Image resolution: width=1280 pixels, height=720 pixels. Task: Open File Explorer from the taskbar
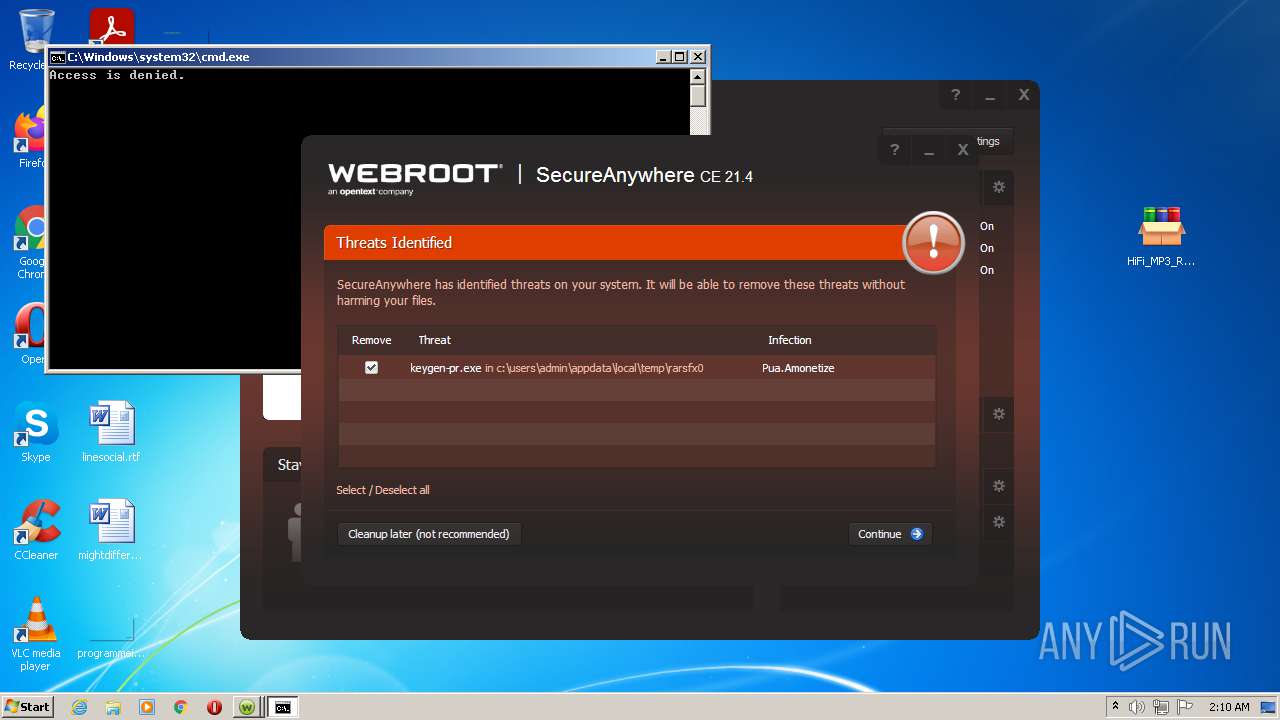tap(113, 707)
